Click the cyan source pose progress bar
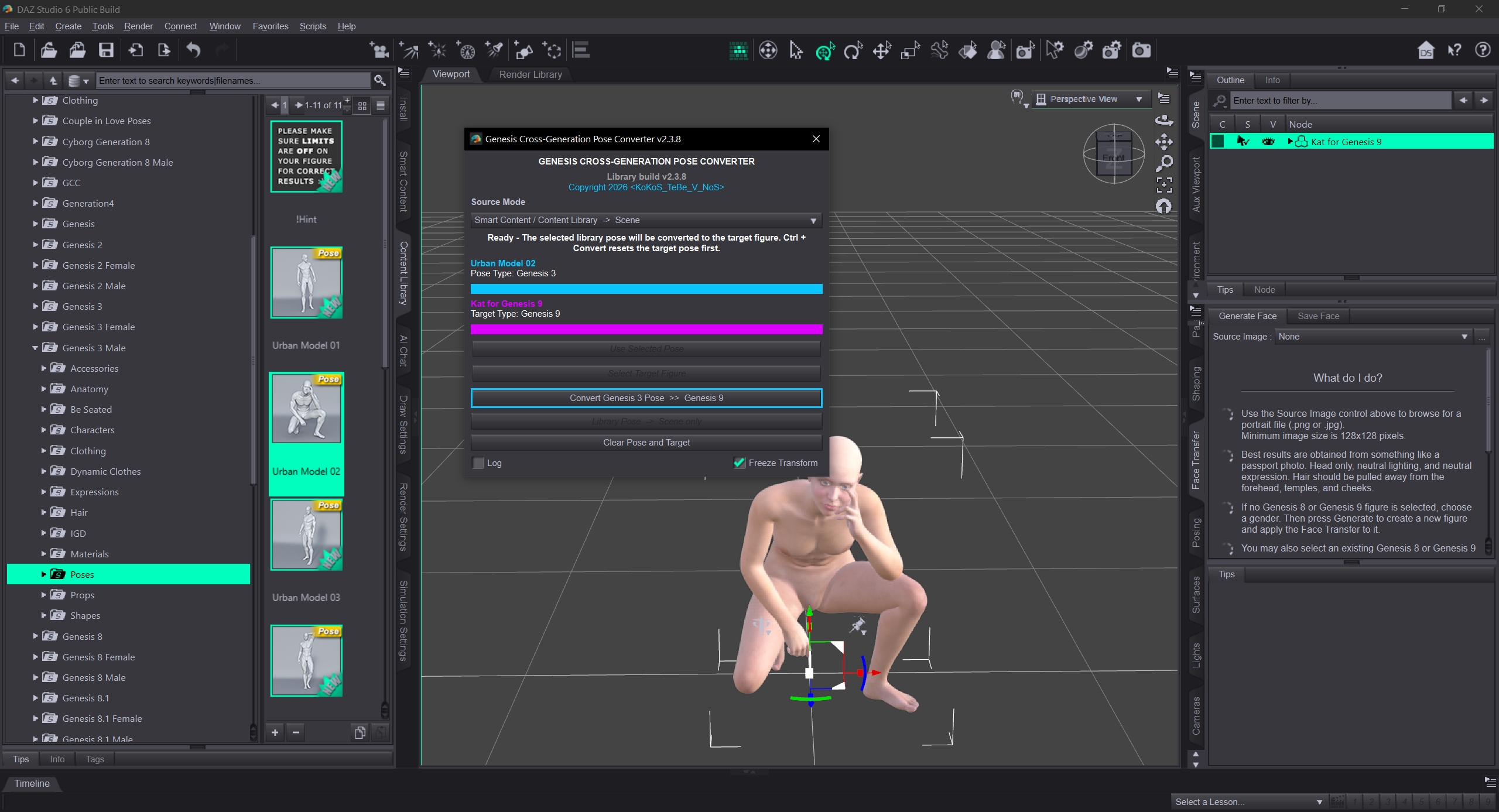This screenshot has height=812, width=1499. pos(646,289)
